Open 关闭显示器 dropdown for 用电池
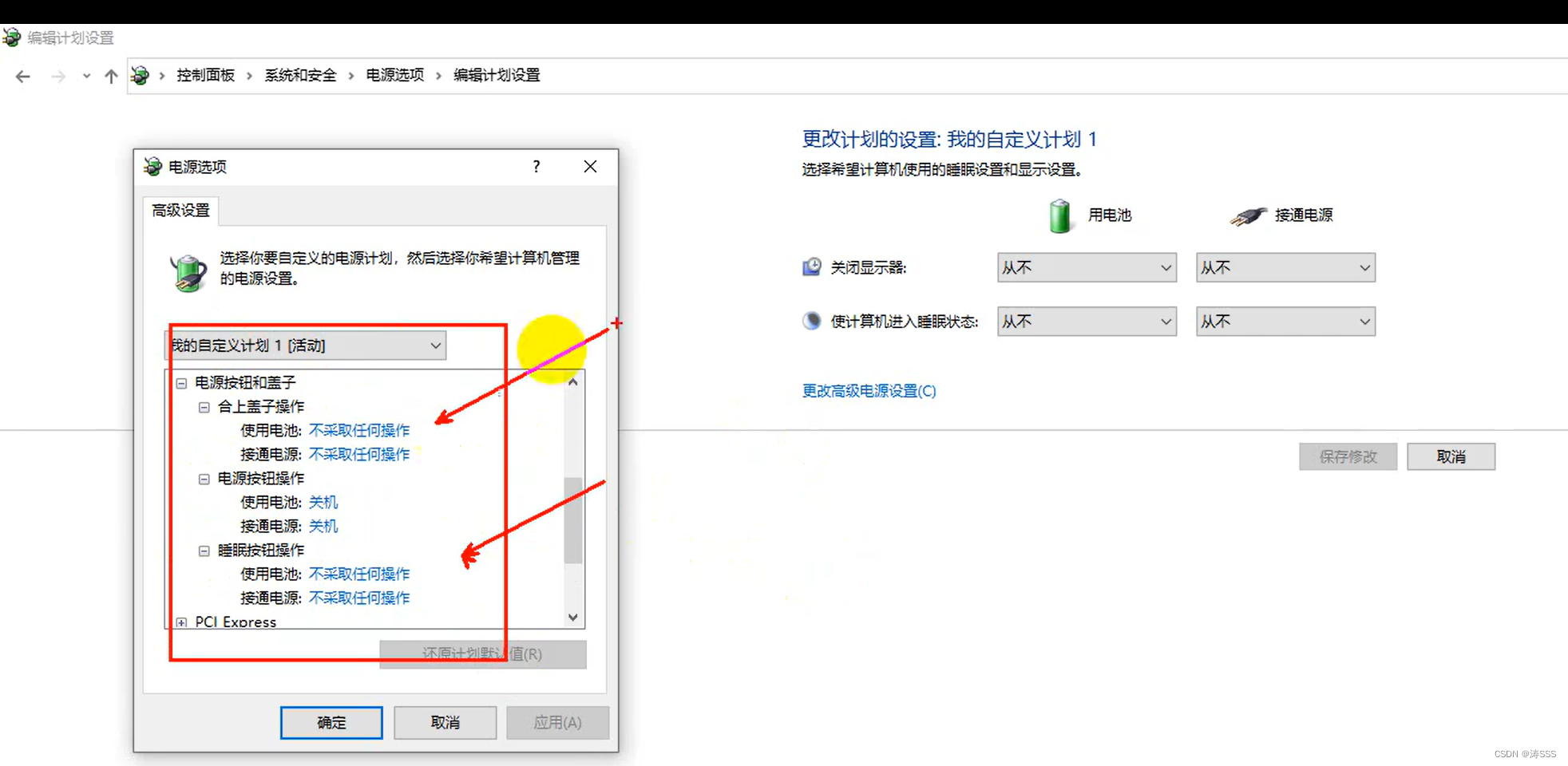The width and height of the screenshot is (1568, 766). tap(1087, 268)
